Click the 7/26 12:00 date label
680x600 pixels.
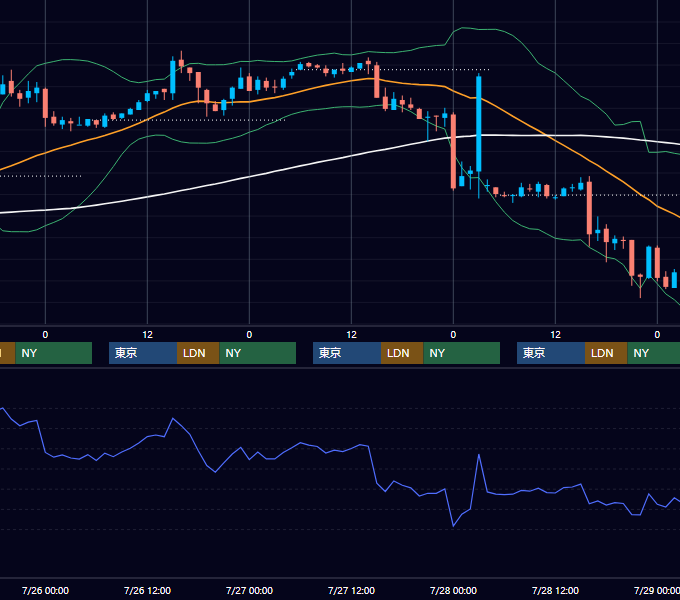pos(147,590)
